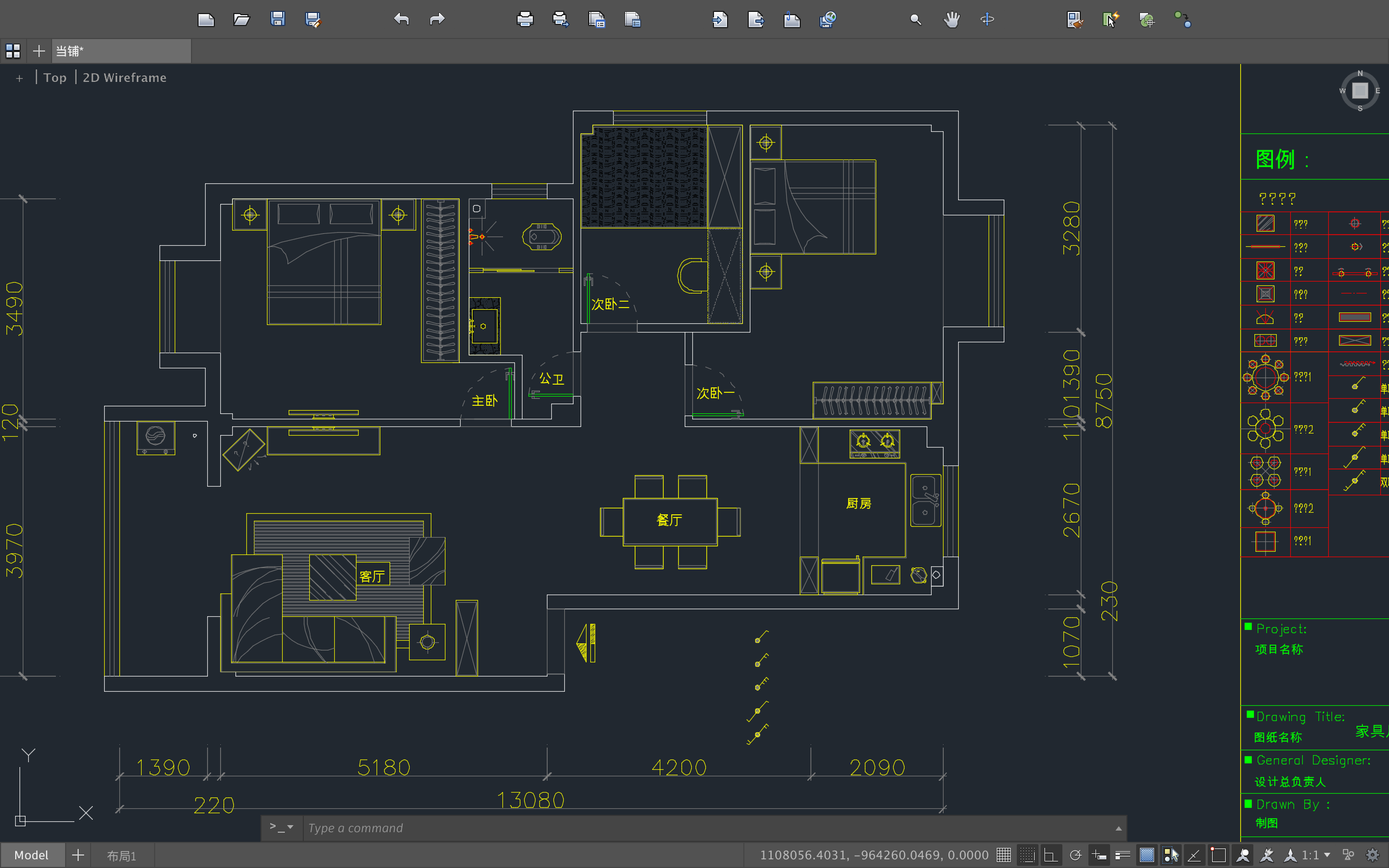
Task: Toggle grid display in status bar
Action: coord(1003,855)
